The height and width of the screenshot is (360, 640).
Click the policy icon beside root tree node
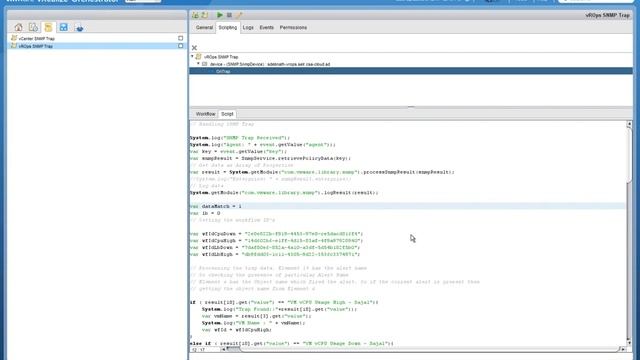(x=198, y=57)
